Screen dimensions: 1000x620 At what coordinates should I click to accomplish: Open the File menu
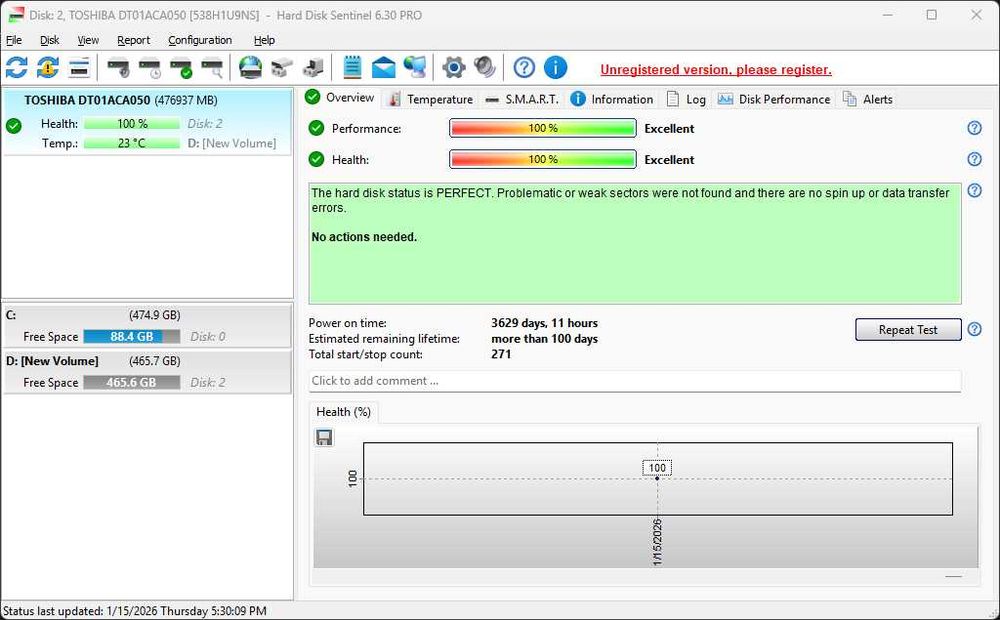[14, 40]
